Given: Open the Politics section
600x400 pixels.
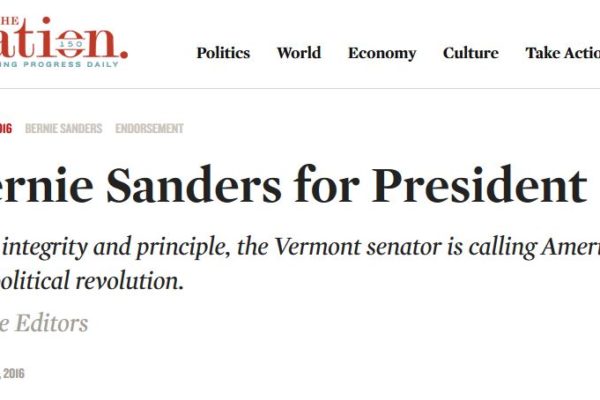Looking at the screenshot, I should (225, 53).
